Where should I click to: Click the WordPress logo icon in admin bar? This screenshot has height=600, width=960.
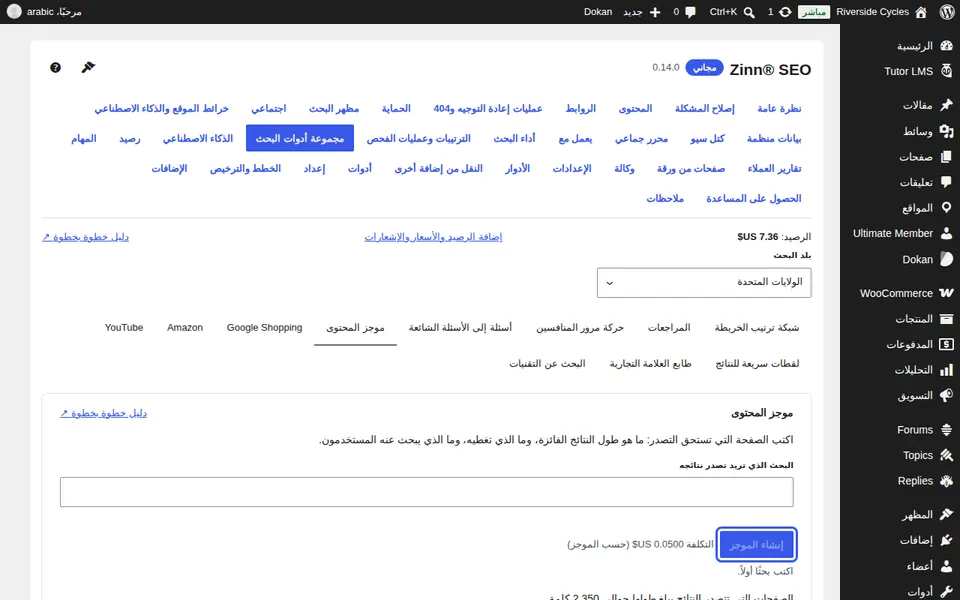click(x=947, y=12)
